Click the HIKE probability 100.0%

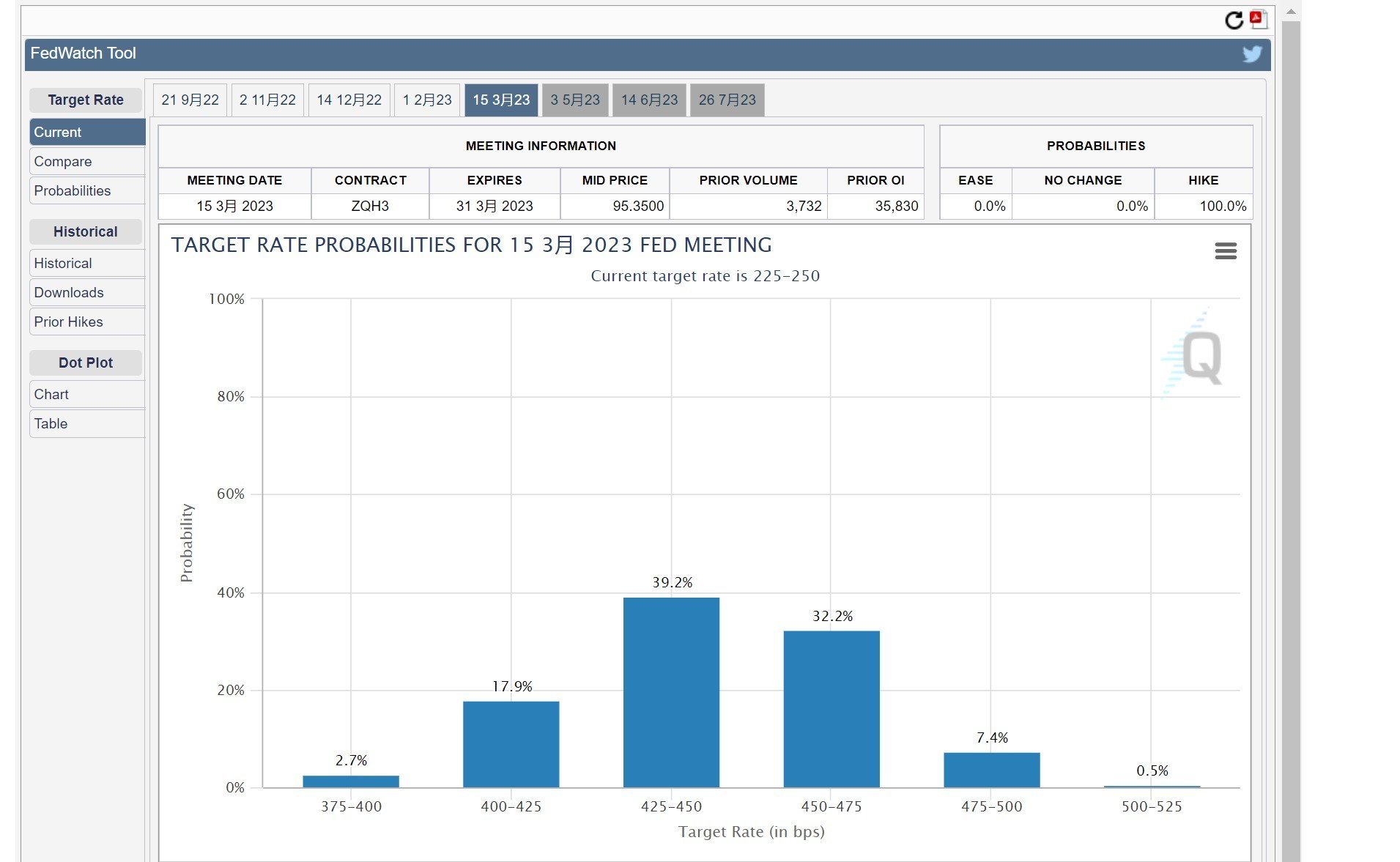(1223, 207)
